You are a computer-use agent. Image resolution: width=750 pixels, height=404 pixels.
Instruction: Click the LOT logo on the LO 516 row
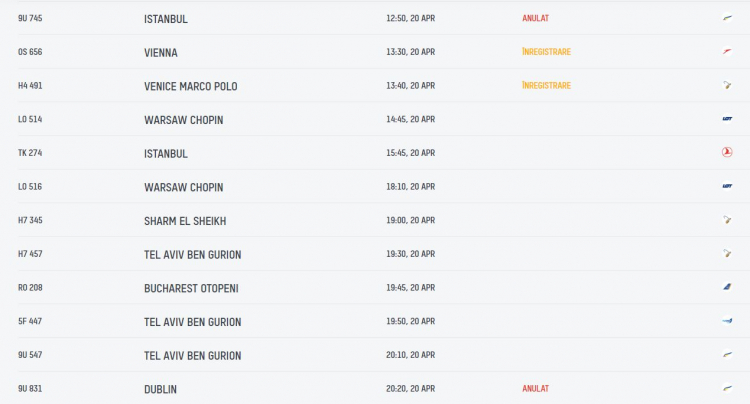[727, 186]
